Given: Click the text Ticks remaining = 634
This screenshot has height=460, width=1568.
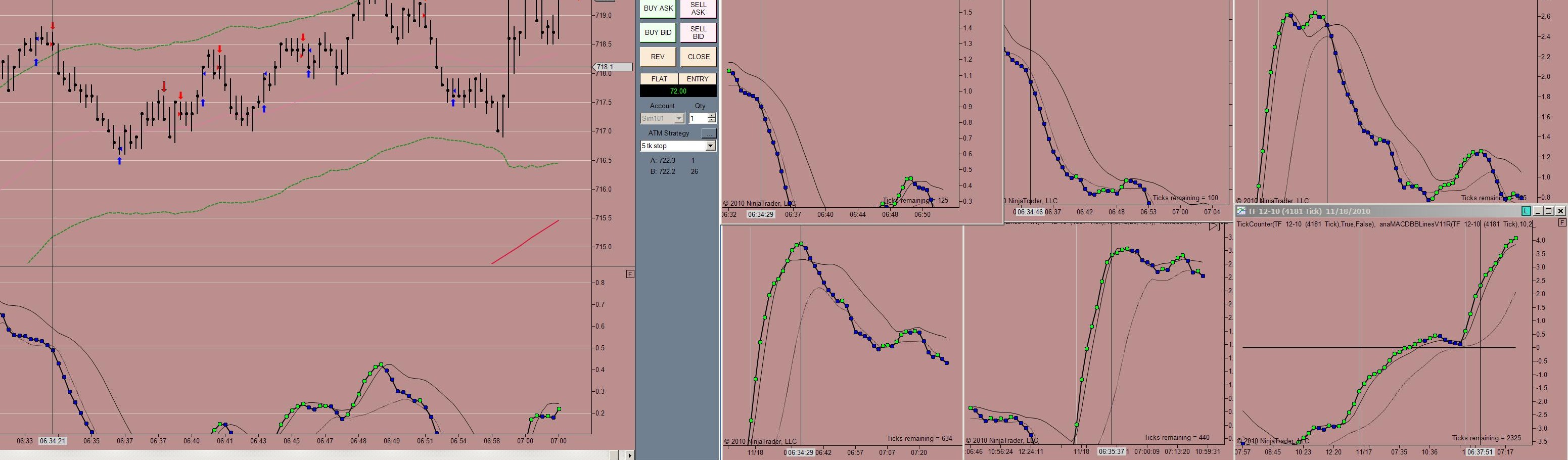Looking at the screenshot, I should click(x=919, y=438).
